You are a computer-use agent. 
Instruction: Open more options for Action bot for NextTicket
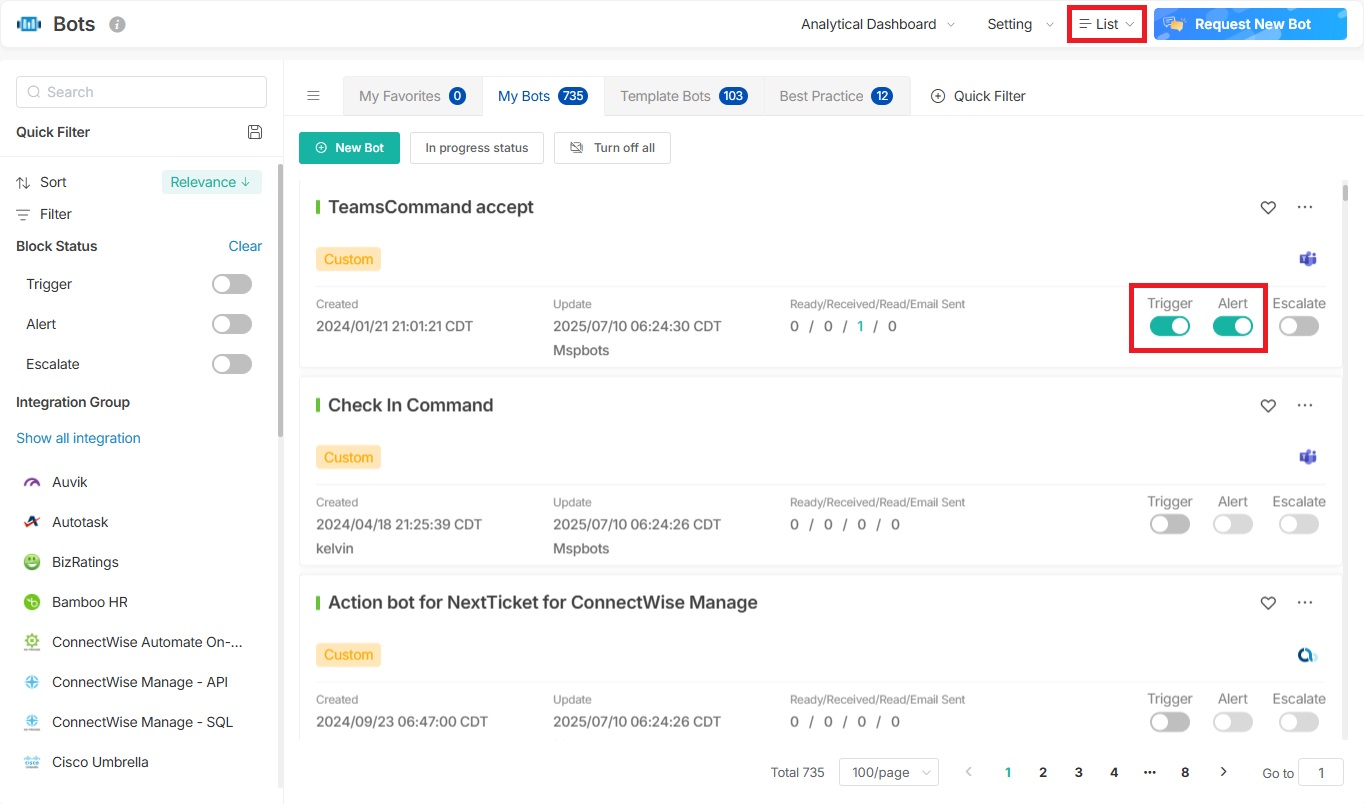pyautogui.click(x=1305, y=603)
